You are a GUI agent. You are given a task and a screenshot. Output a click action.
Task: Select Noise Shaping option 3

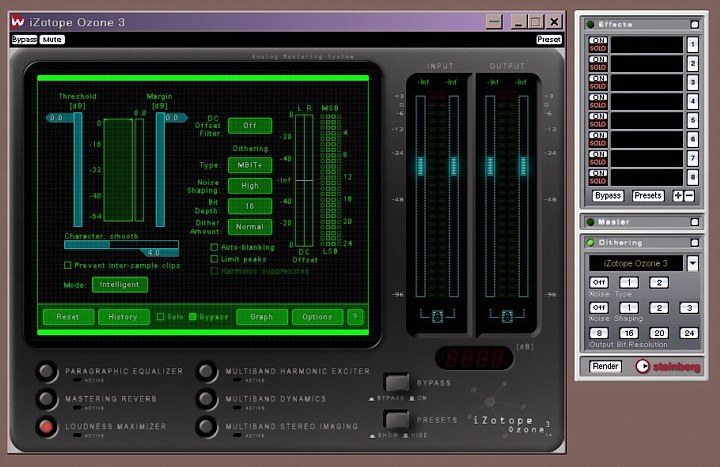[689, 308]
